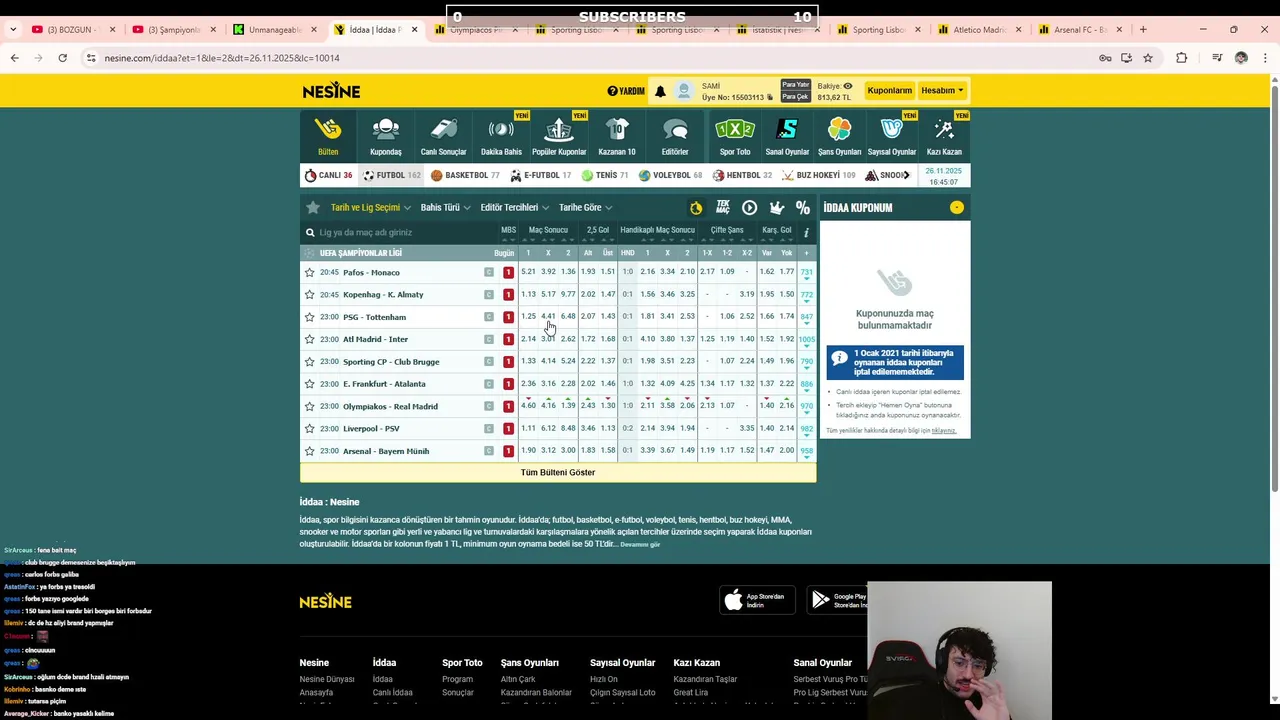Open Spor Toto 1X2 icon

tap(735, 129)
